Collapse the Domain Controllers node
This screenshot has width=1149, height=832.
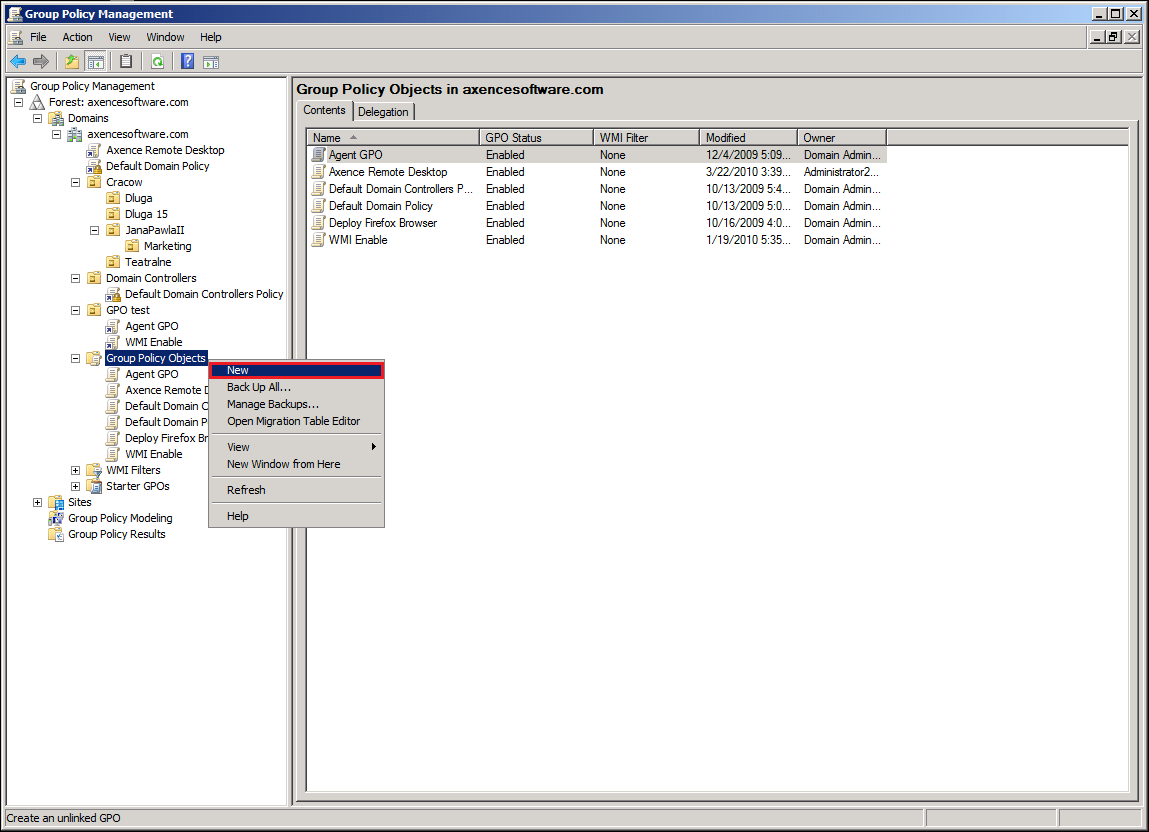(76, 278)
